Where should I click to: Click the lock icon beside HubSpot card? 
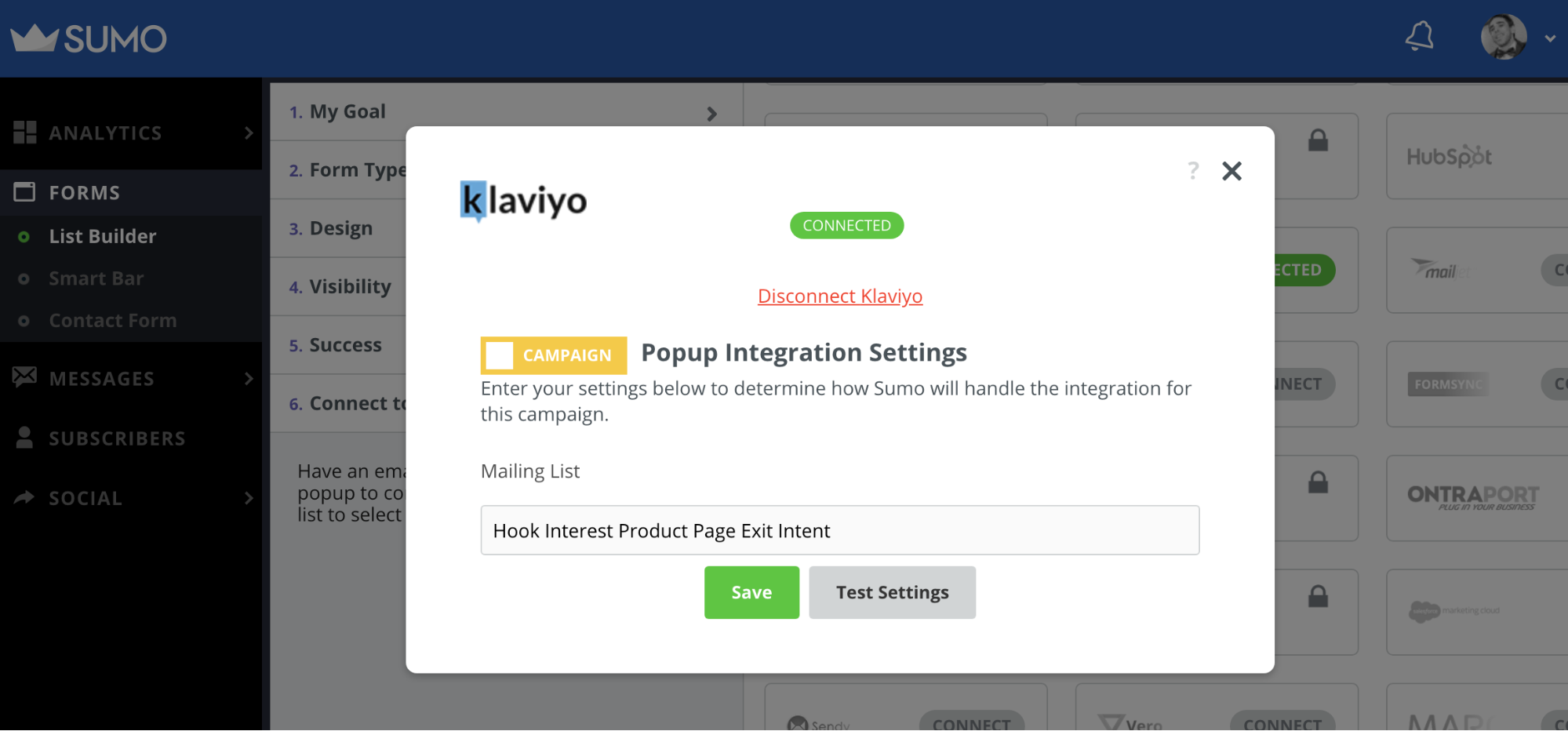point(1318,140)
